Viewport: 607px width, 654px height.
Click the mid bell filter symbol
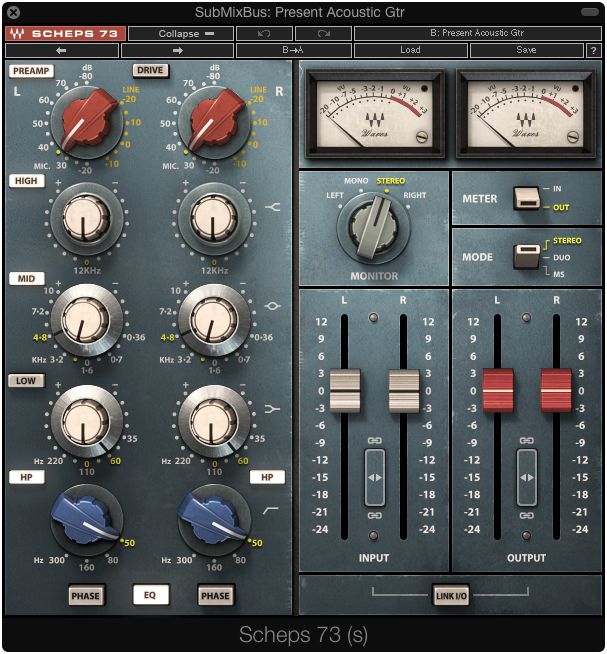pyautogui.click(x=272, y=307)
